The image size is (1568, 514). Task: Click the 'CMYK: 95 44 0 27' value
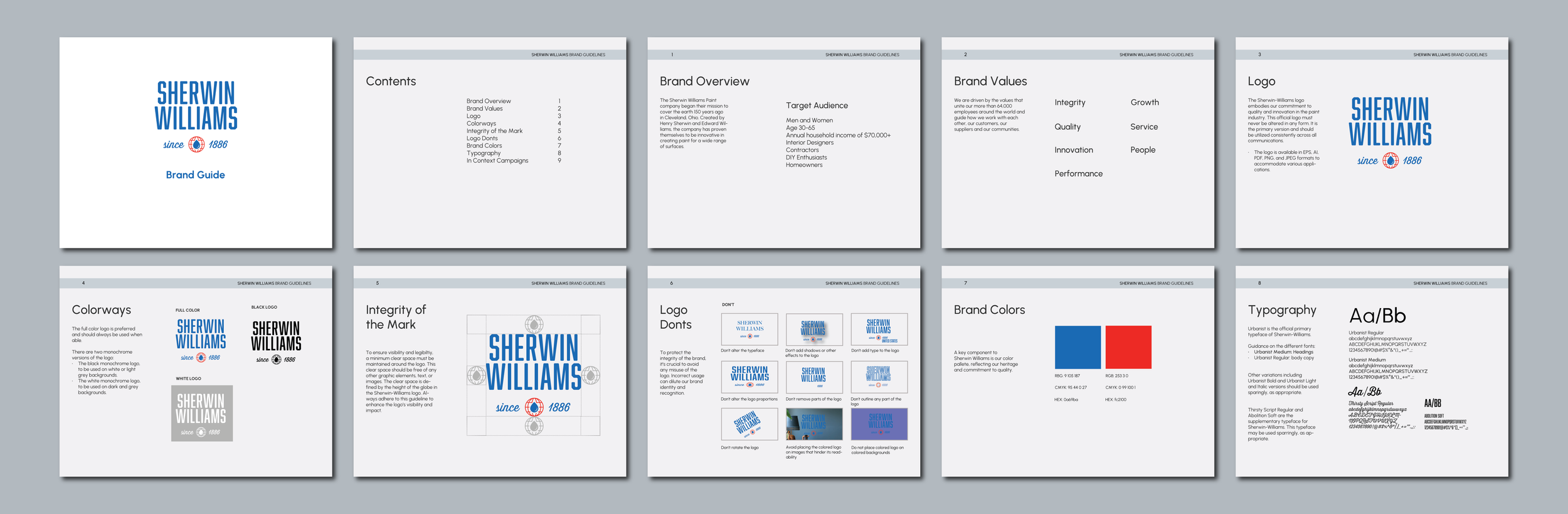click(1071, 388)
